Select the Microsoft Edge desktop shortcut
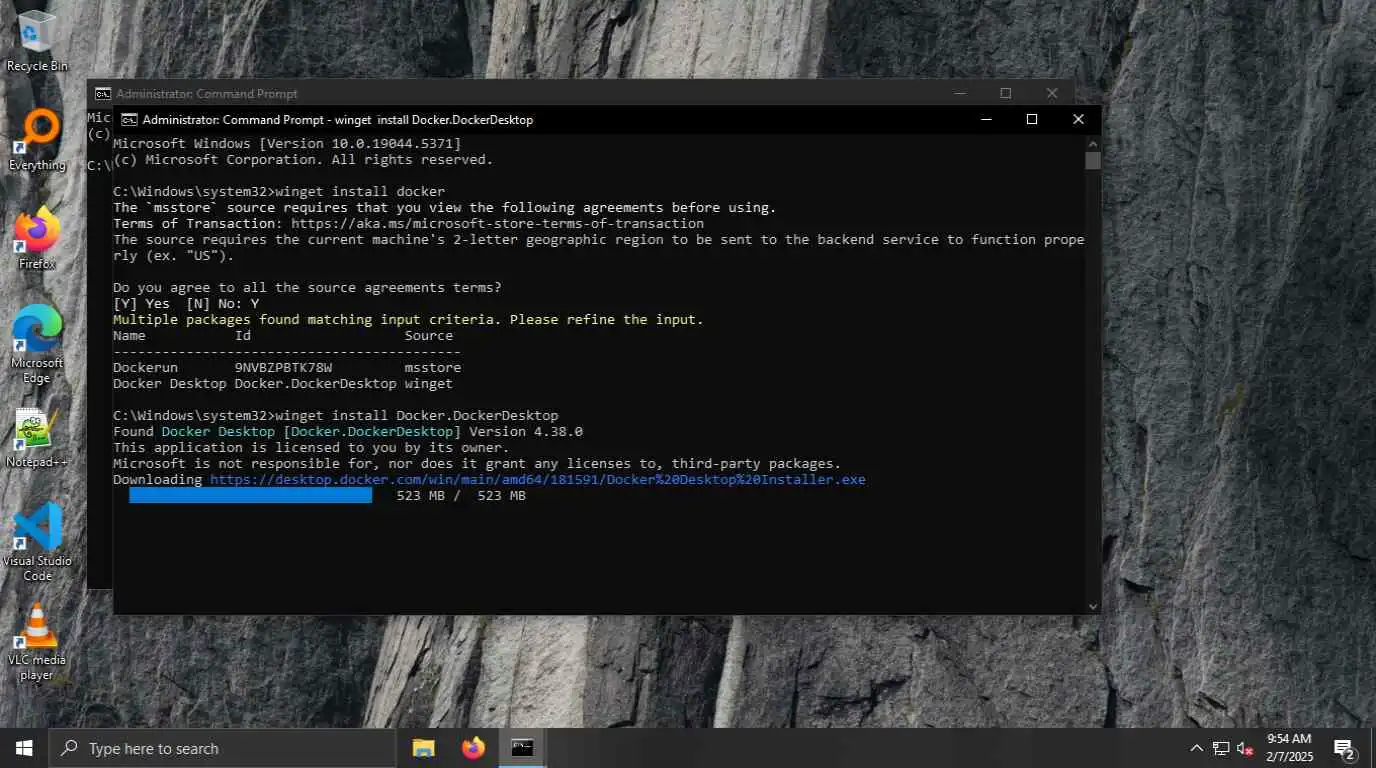This screenshot has width=1376, height=768. tap(37, 344)
